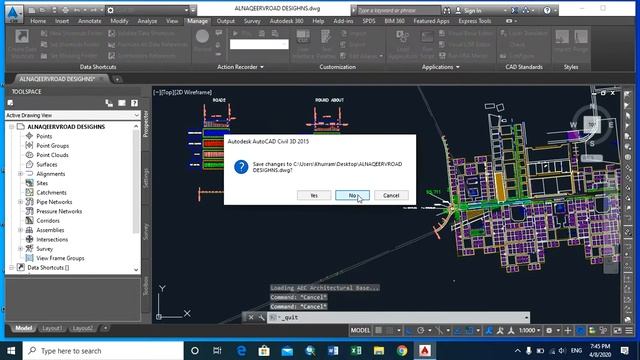The height and width of the screenshot is (360, 640).
Task: Select the Surfaces icon in the tree
Action: 29,164
